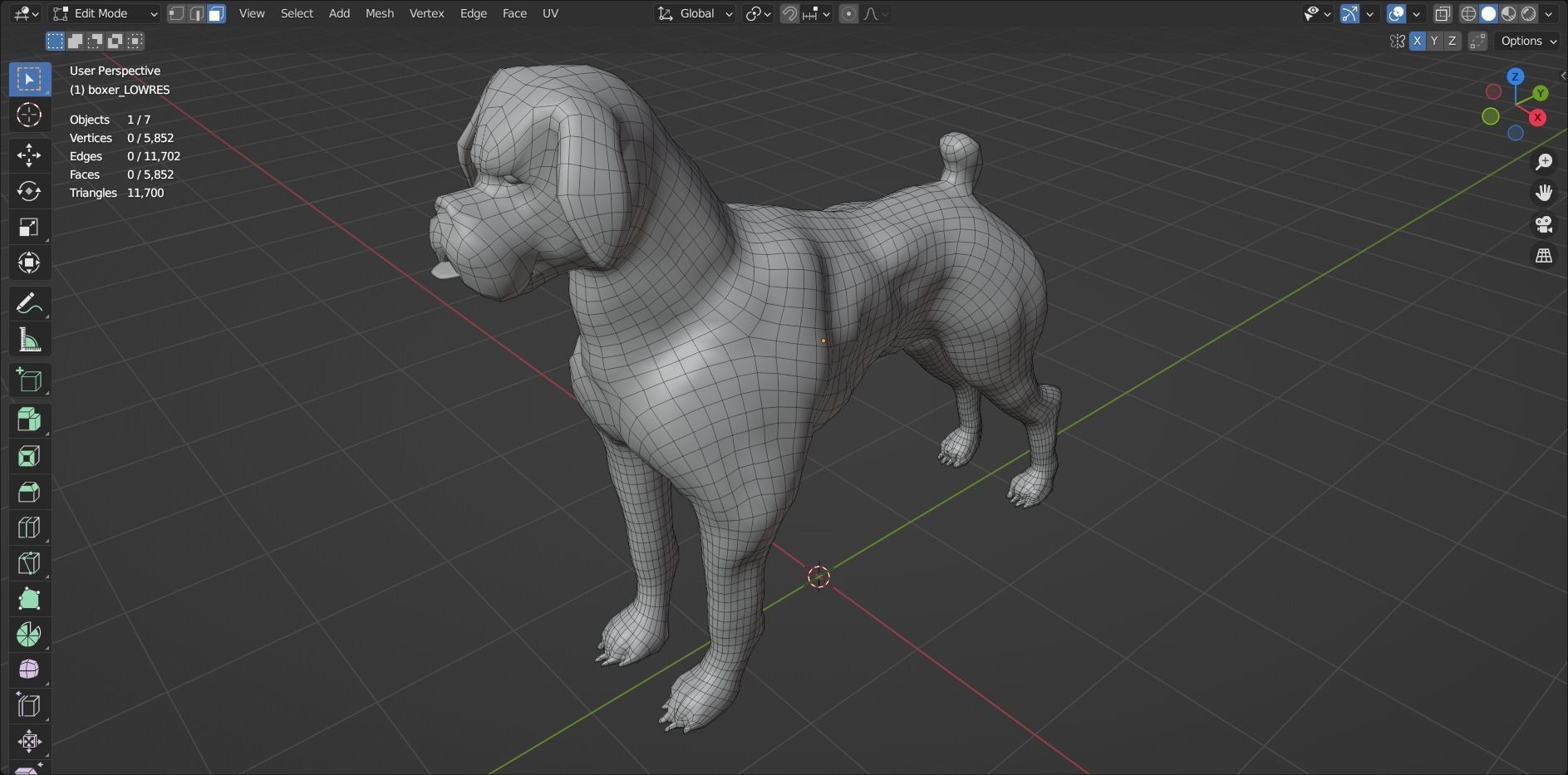Select the Shrink/Fatten tool
The image size is (1568, 775).
[29, 742]
